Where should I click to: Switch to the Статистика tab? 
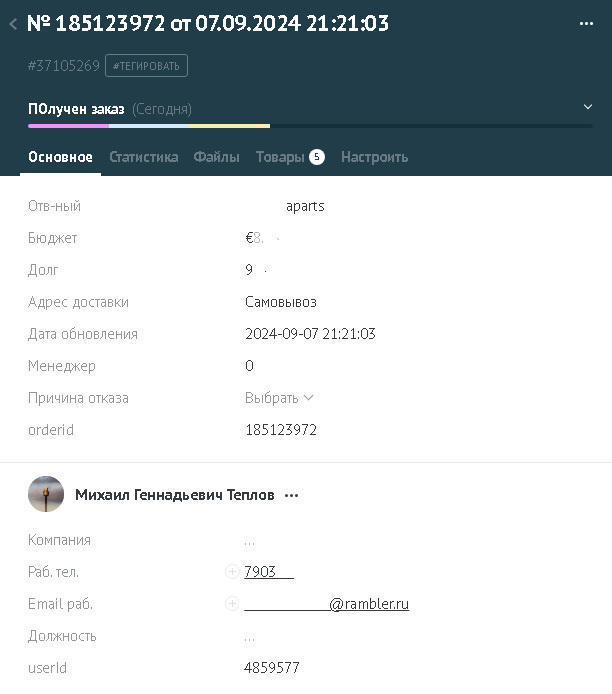[144, 157]
